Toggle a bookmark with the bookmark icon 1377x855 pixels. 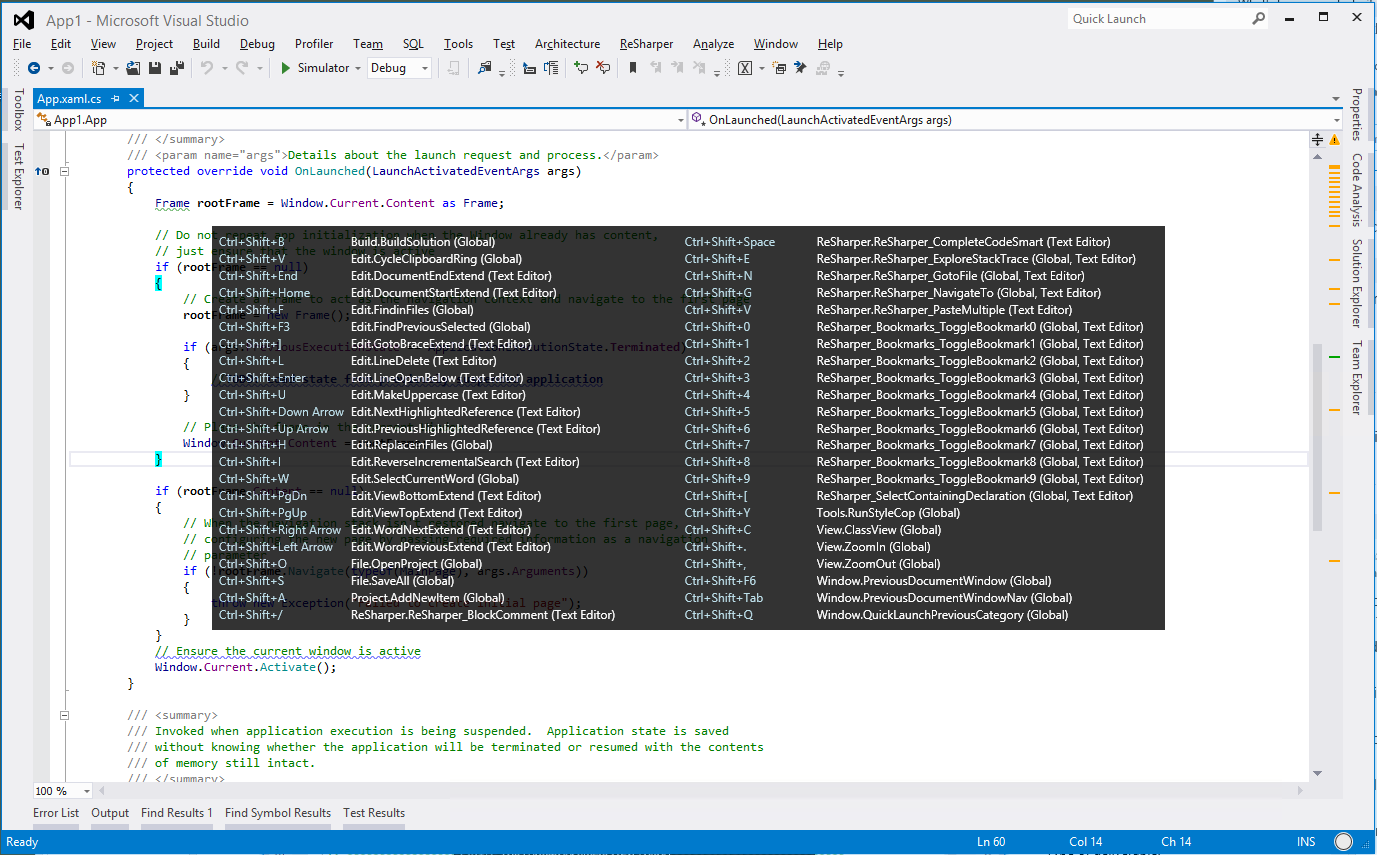click(633, 68)
